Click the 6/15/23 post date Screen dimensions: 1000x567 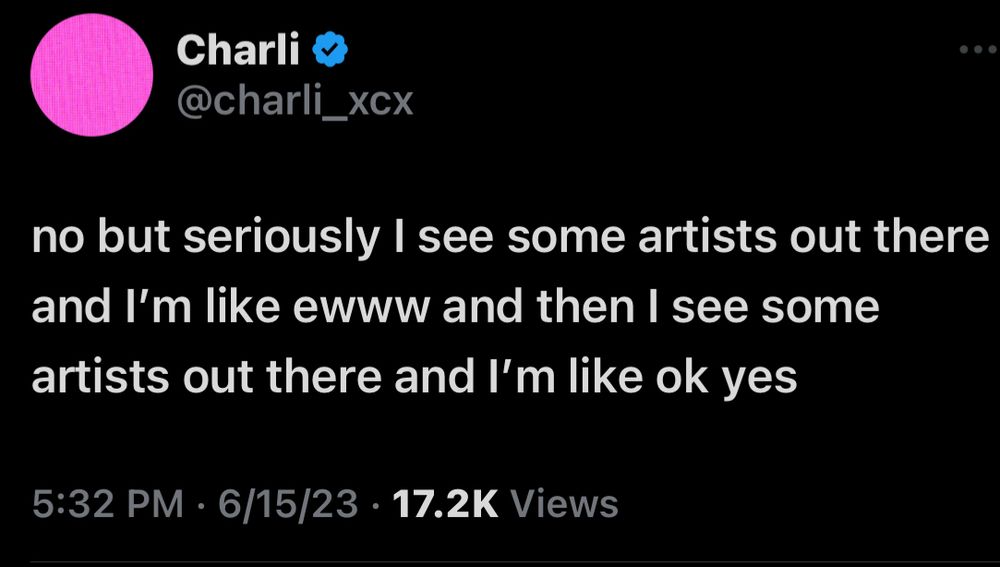(x=287, y=503)
